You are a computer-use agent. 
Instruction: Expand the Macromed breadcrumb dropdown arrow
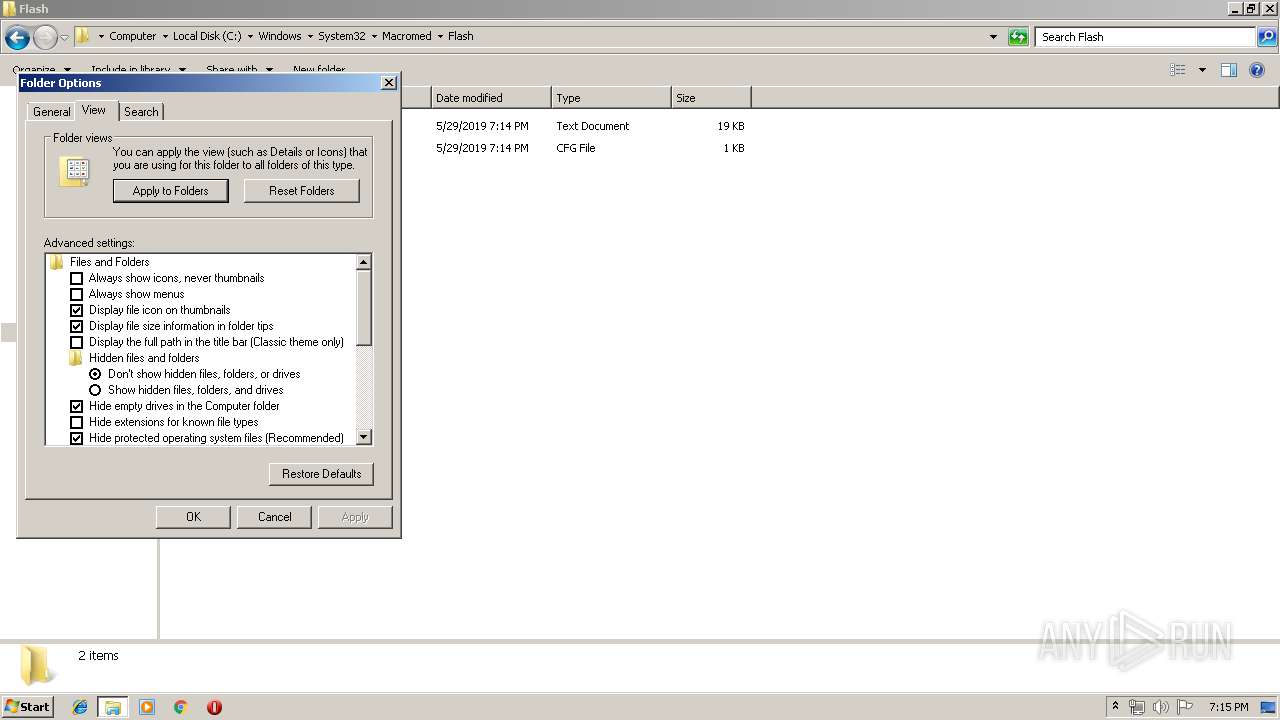440,36
